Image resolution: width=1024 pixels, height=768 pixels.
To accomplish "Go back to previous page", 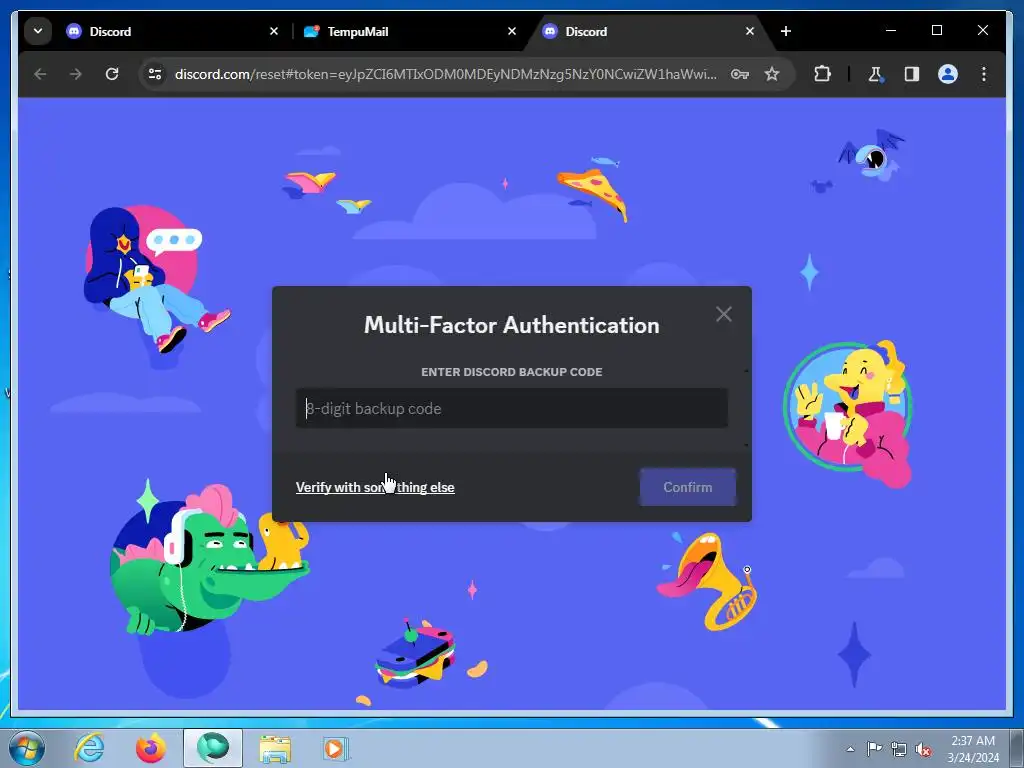I will point(40,74).
